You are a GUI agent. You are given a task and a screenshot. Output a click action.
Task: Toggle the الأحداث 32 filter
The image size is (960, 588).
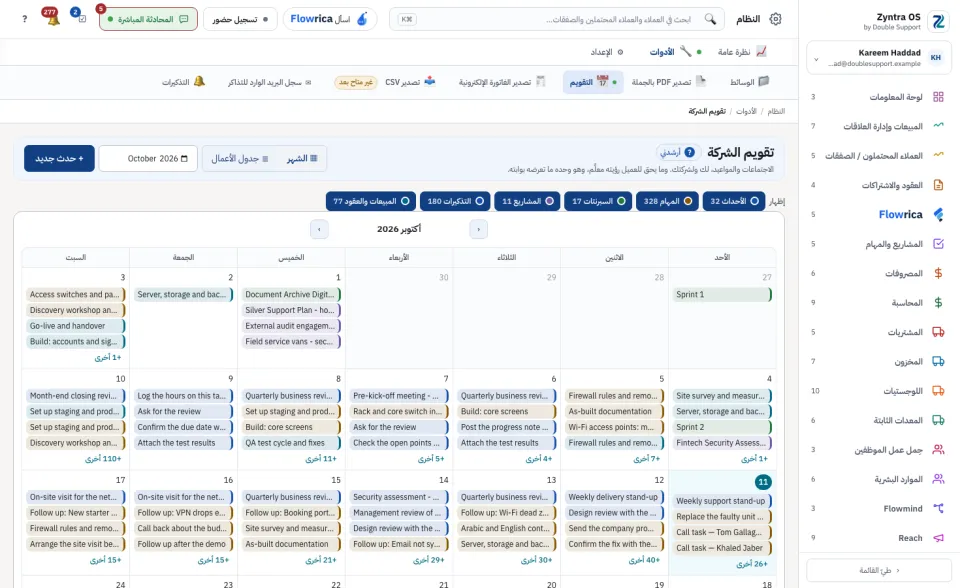point(734,201)
